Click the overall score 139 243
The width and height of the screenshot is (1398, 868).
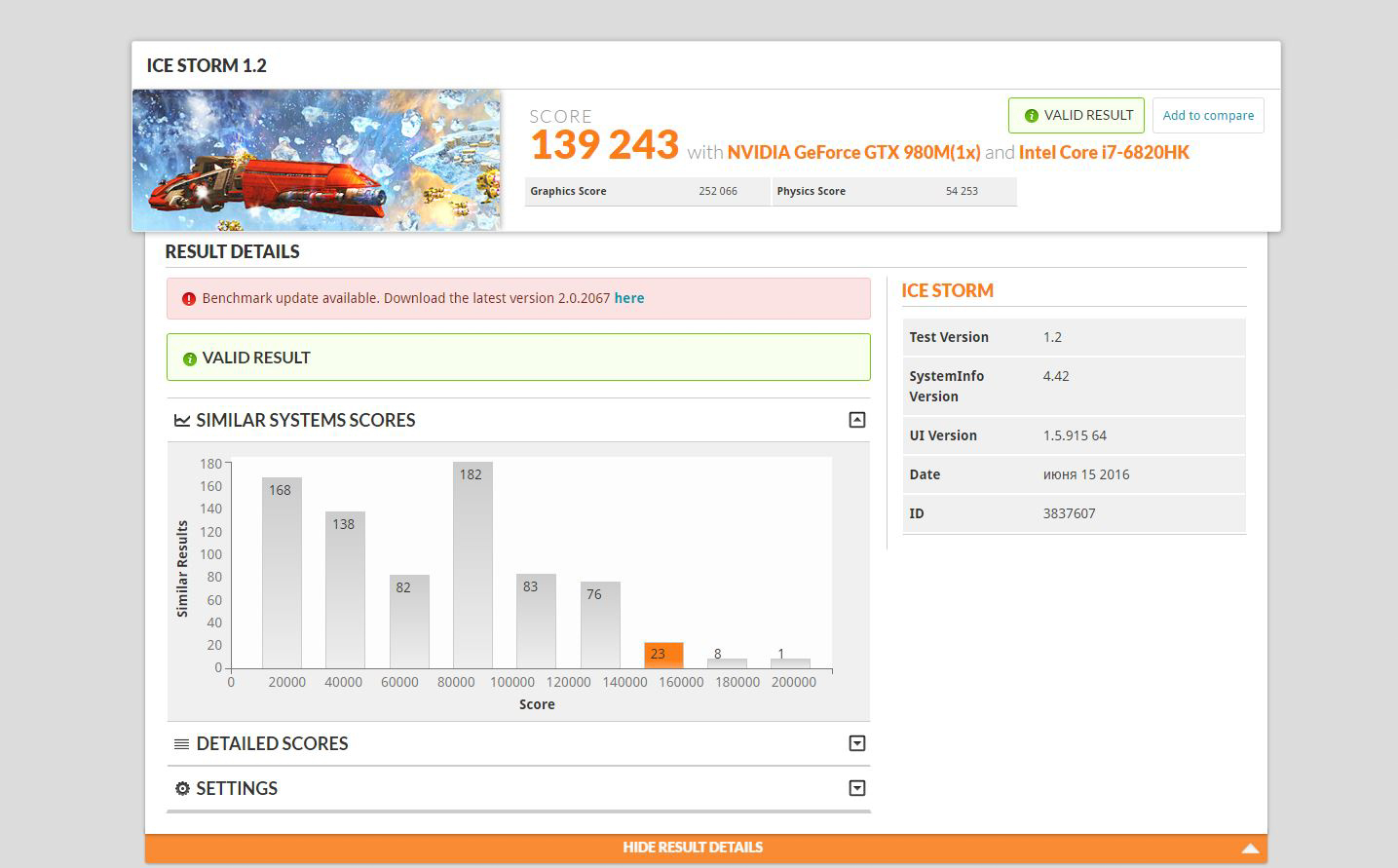tap(604, 145)
